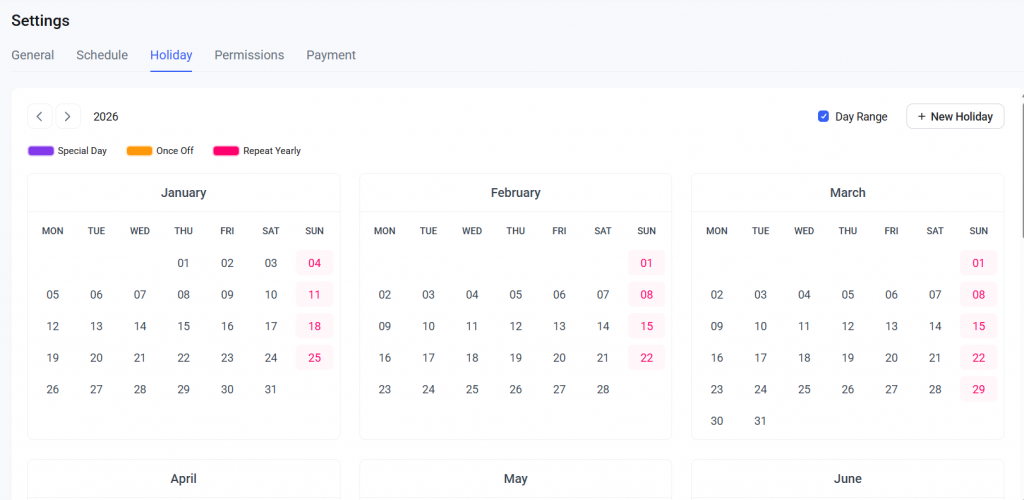
Task: Switch to the General tab
Action: (x=33, y=55)
